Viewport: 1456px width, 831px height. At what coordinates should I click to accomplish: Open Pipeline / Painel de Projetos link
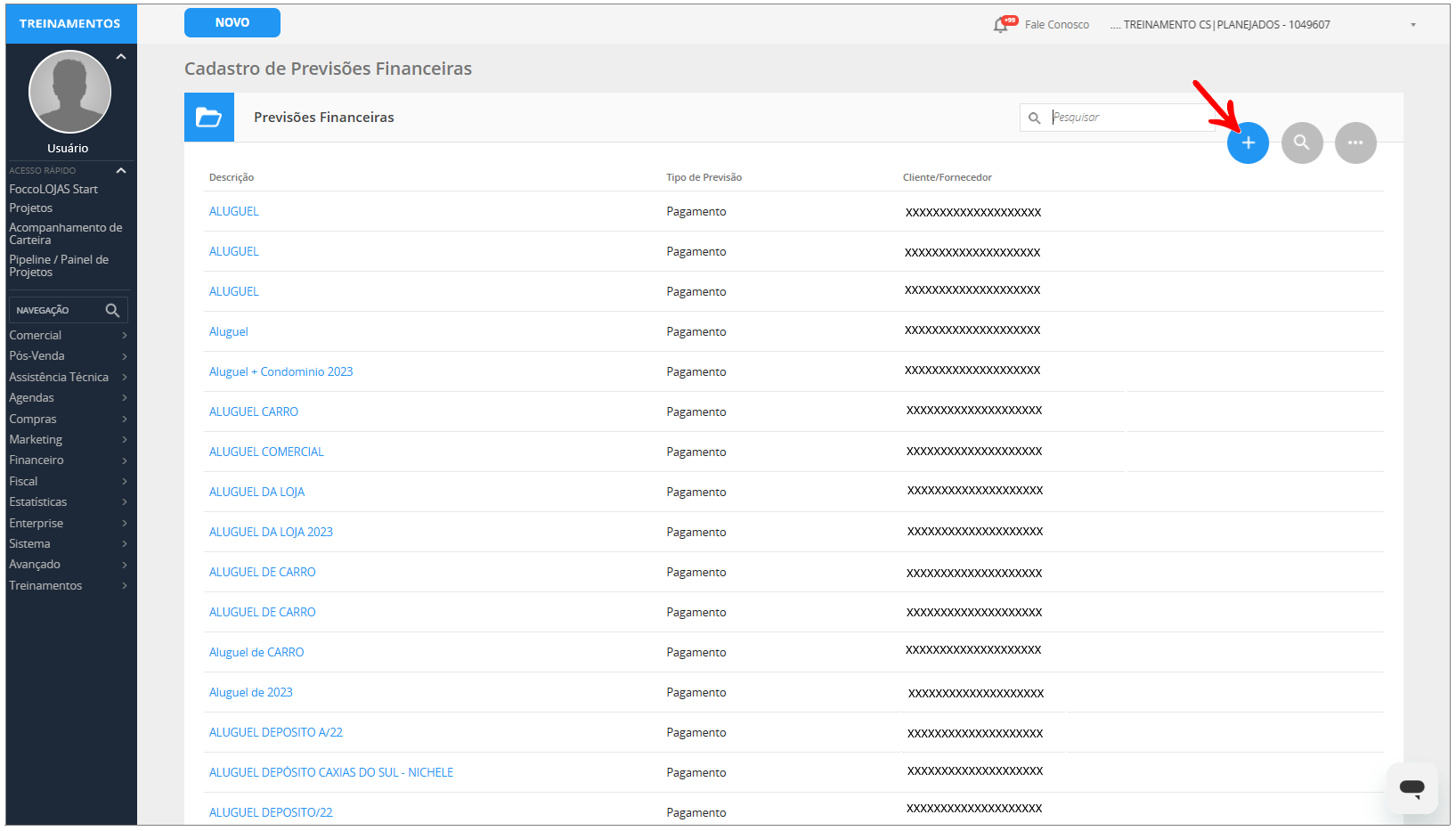[x=59, y=266]
